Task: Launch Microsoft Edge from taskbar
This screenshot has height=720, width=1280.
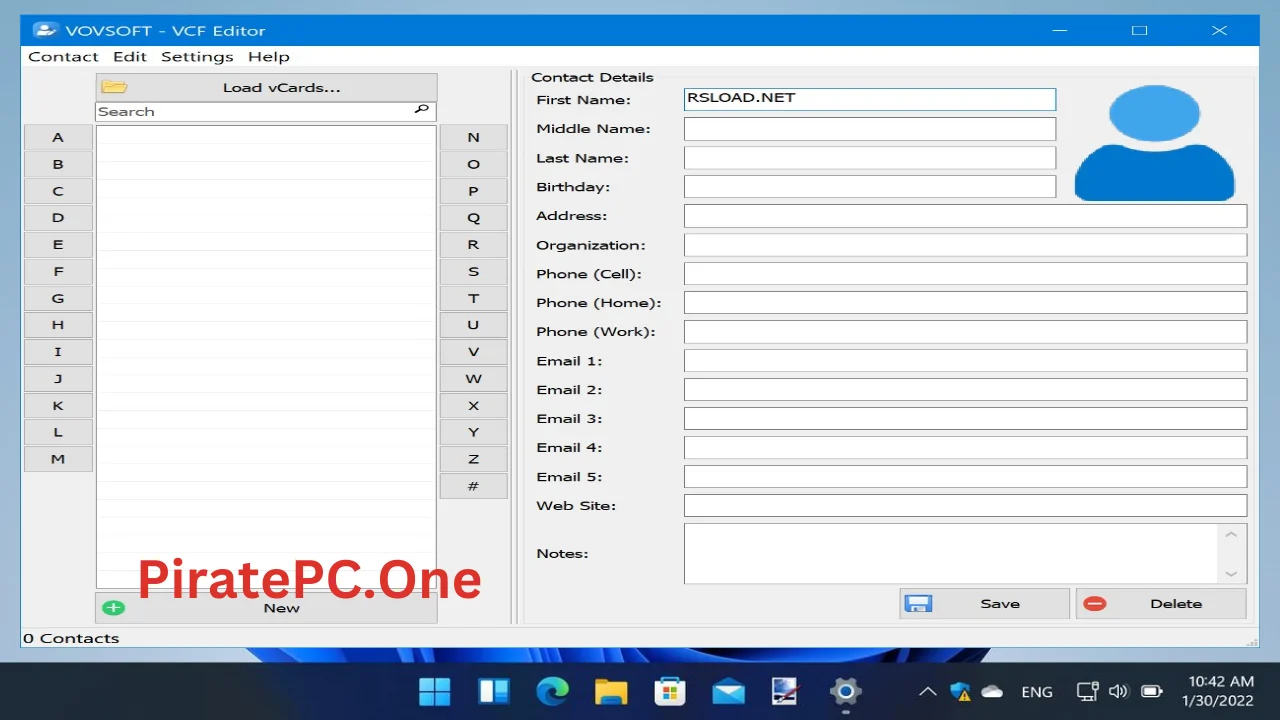Action: pyautogui.click(x=552, y=691)
